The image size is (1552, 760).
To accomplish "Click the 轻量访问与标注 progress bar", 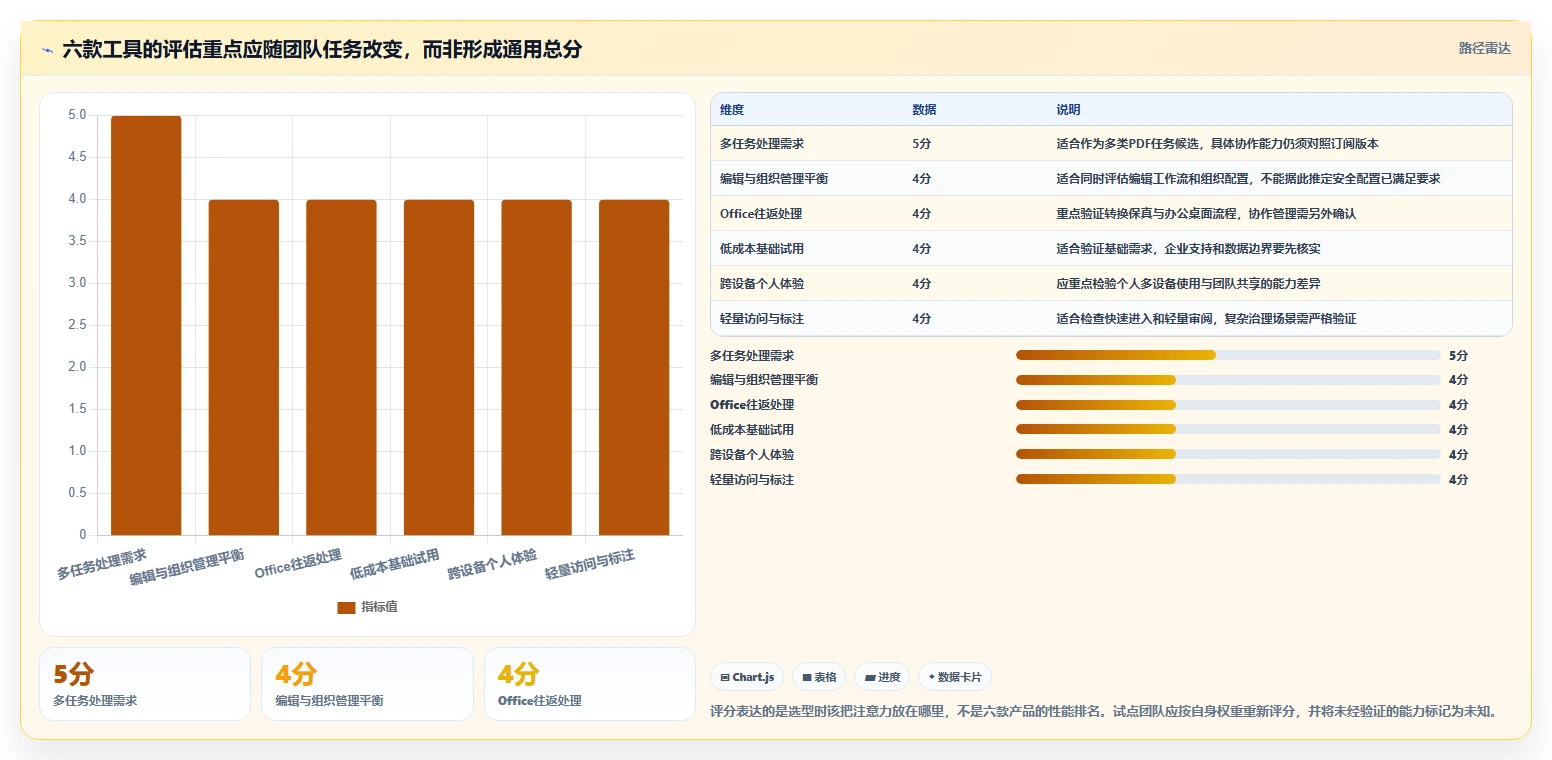I will (x=1228, y=480).
